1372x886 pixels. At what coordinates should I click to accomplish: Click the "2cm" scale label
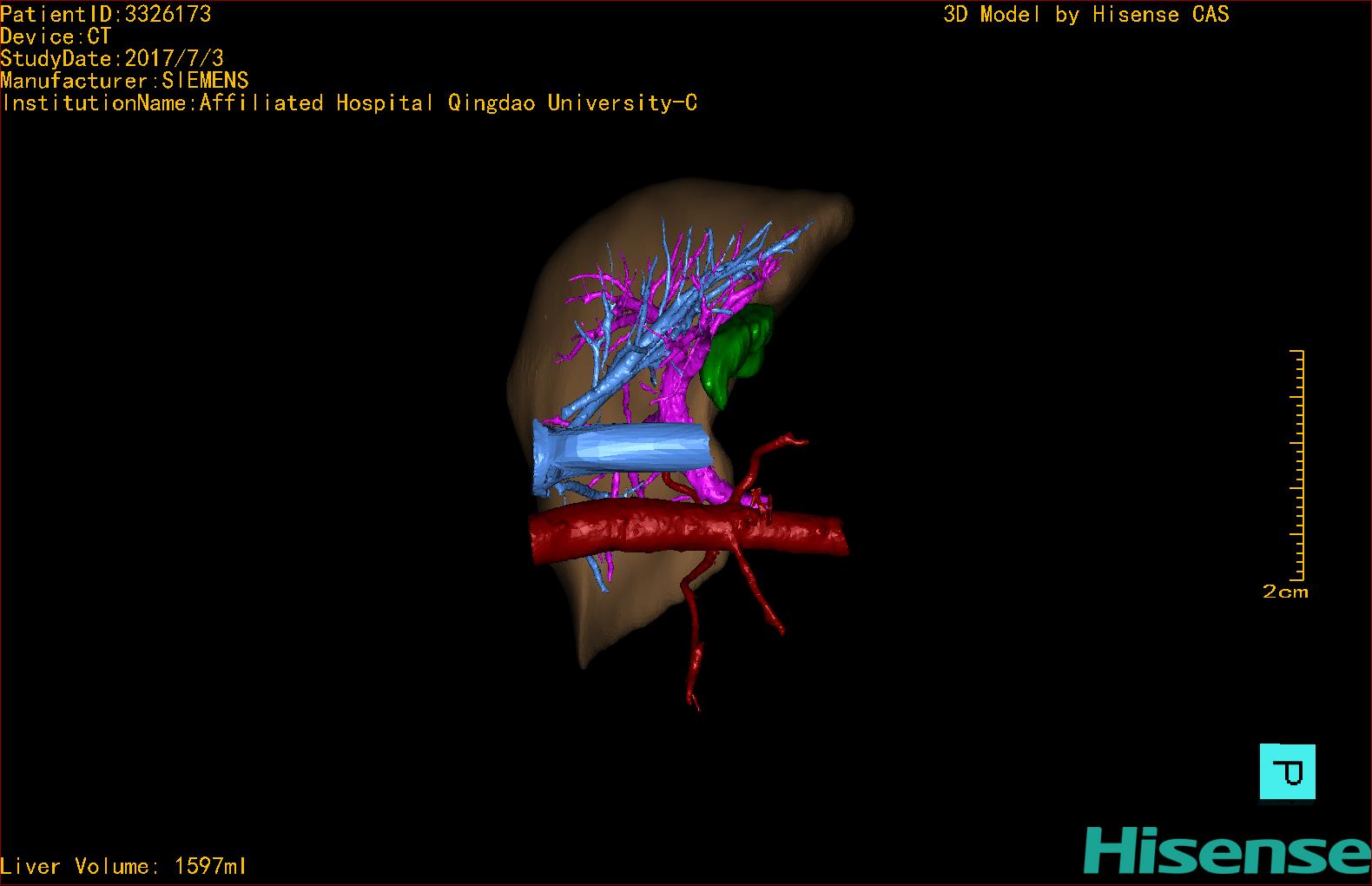[1285, 592]
